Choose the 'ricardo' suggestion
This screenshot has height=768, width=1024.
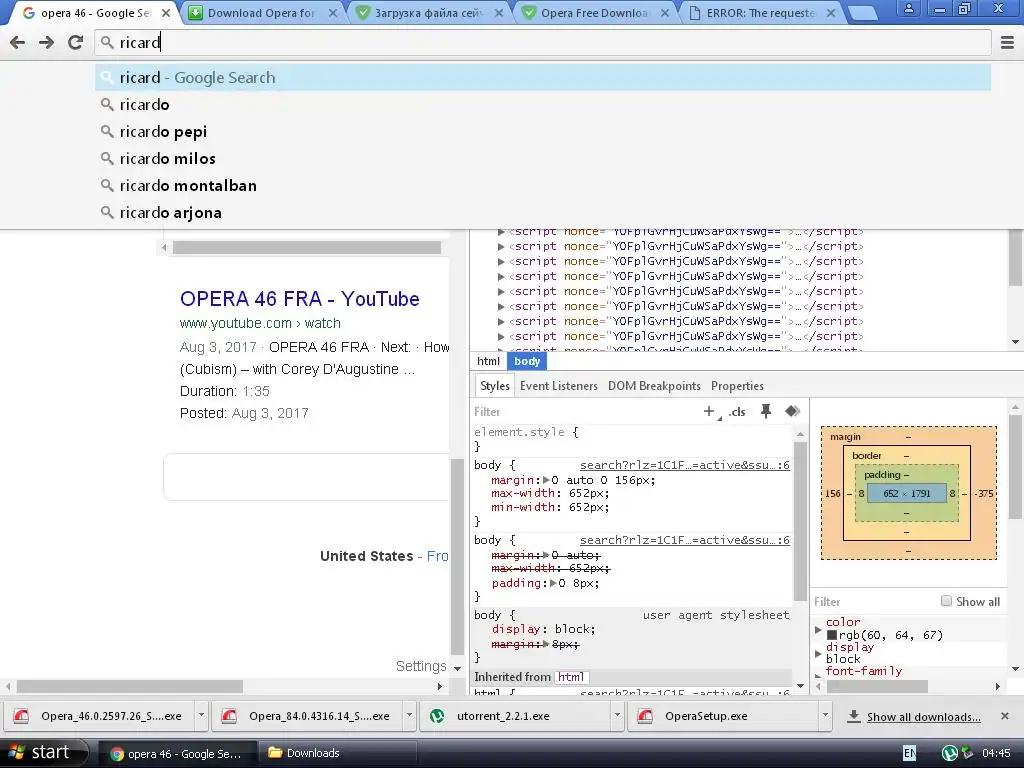[x=543, y=104]
